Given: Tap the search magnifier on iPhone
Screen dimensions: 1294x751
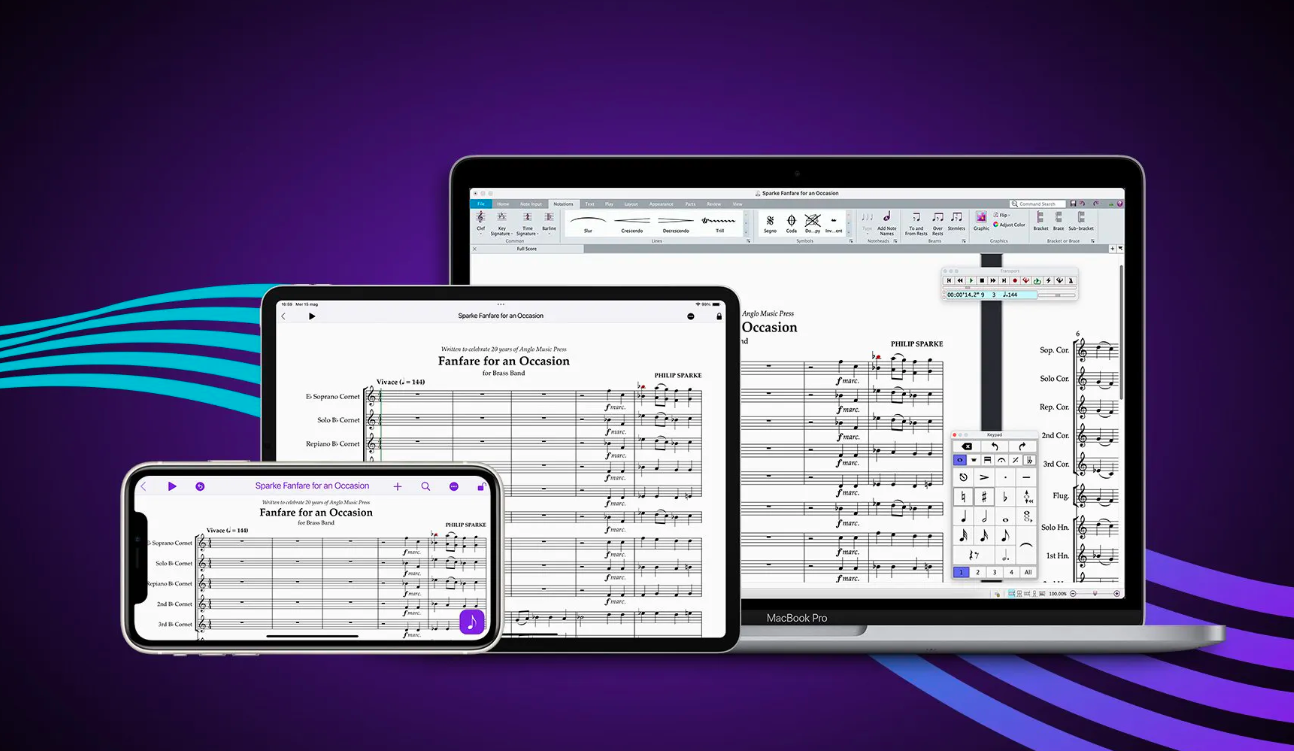Looking at the screenshot, I should (425, 486).
